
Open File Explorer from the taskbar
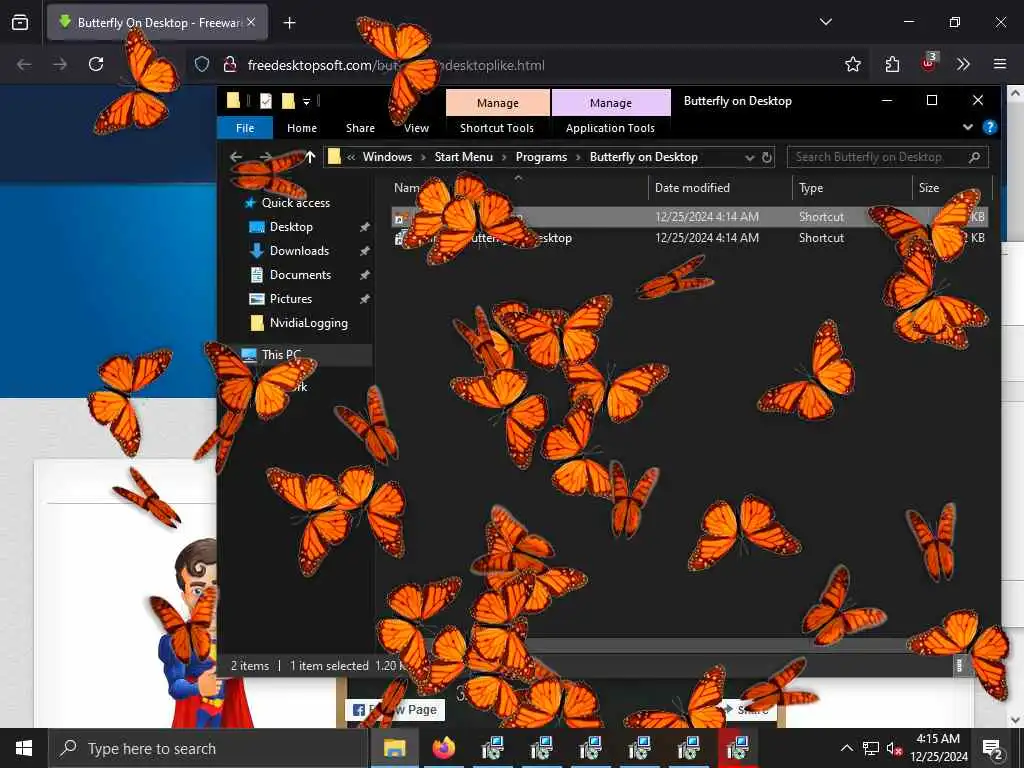click(x=394, y=748)
